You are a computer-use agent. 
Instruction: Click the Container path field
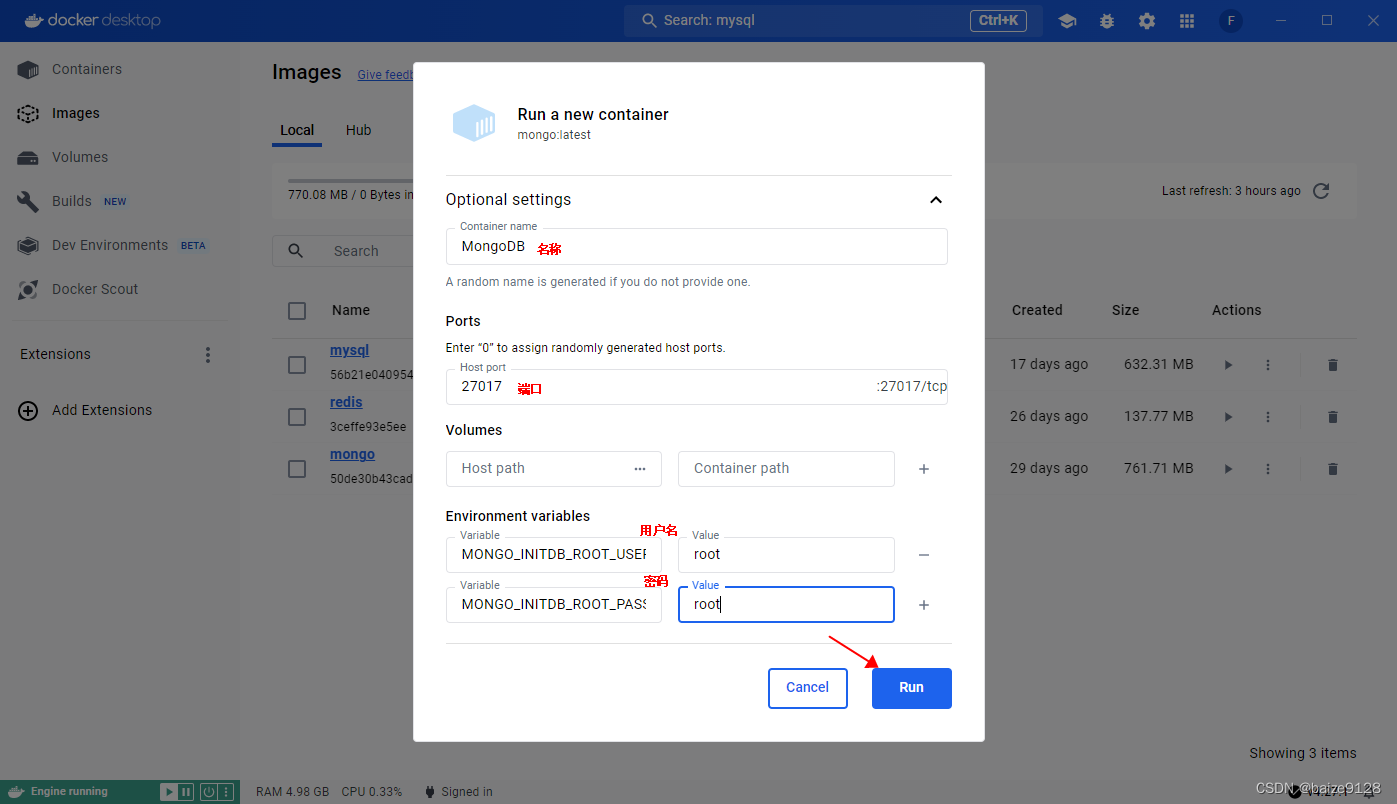786,469
